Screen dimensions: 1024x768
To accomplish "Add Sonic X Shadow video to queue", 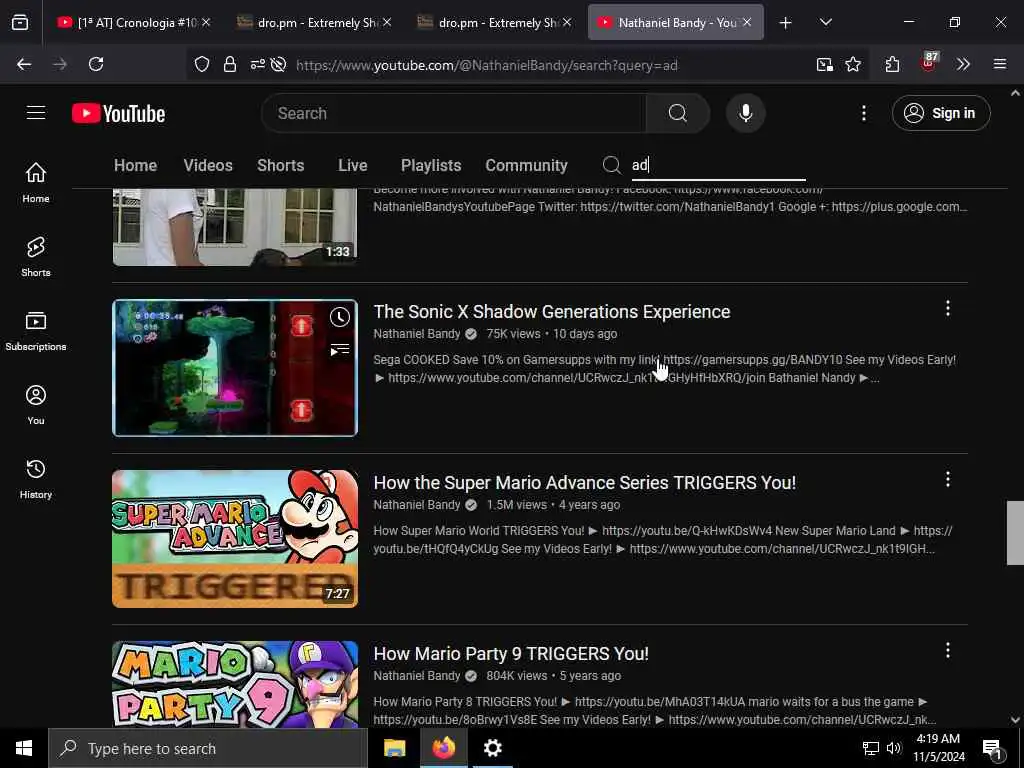I will click(340, 350).
